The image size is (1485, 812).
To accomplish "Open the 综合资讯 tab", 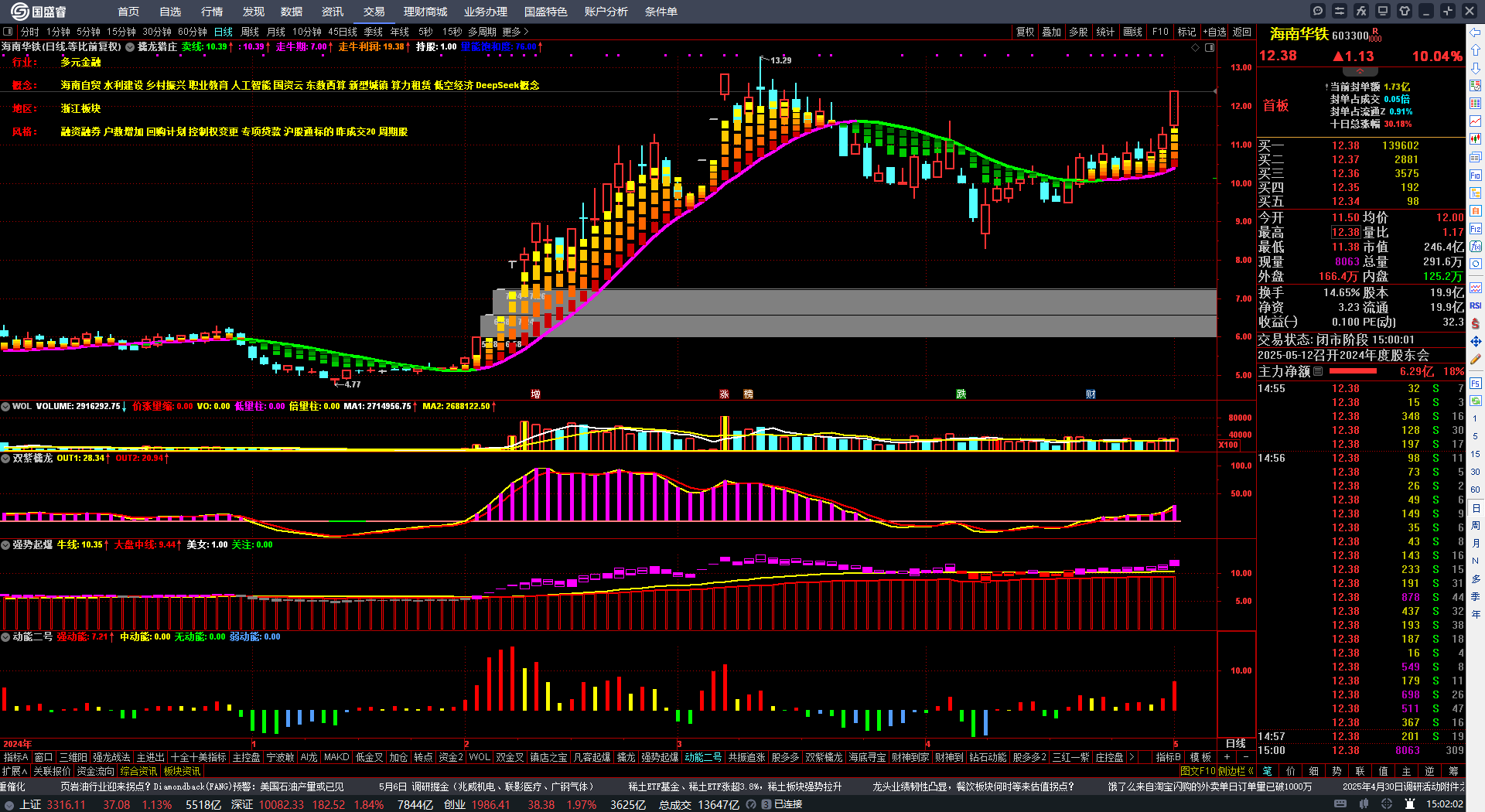I will click(138, 771).
